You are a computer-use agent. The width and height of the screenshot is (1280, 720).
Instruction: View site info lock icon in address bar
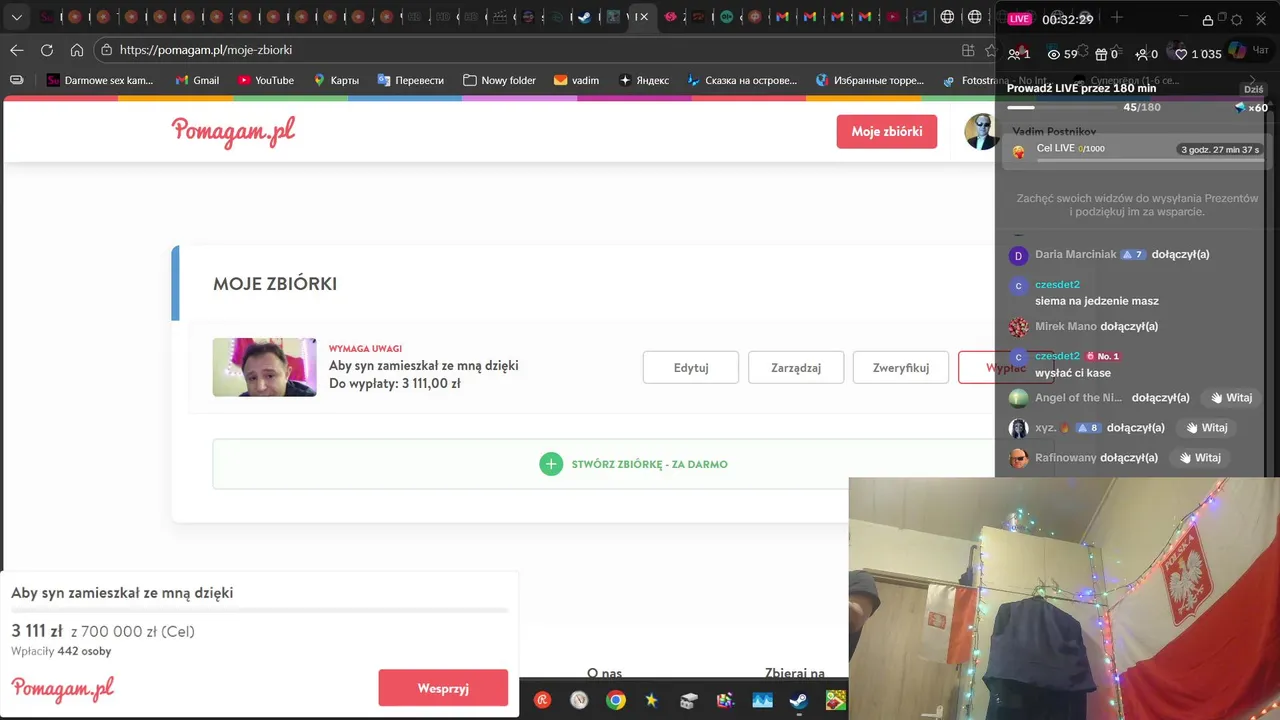(107, 50)
